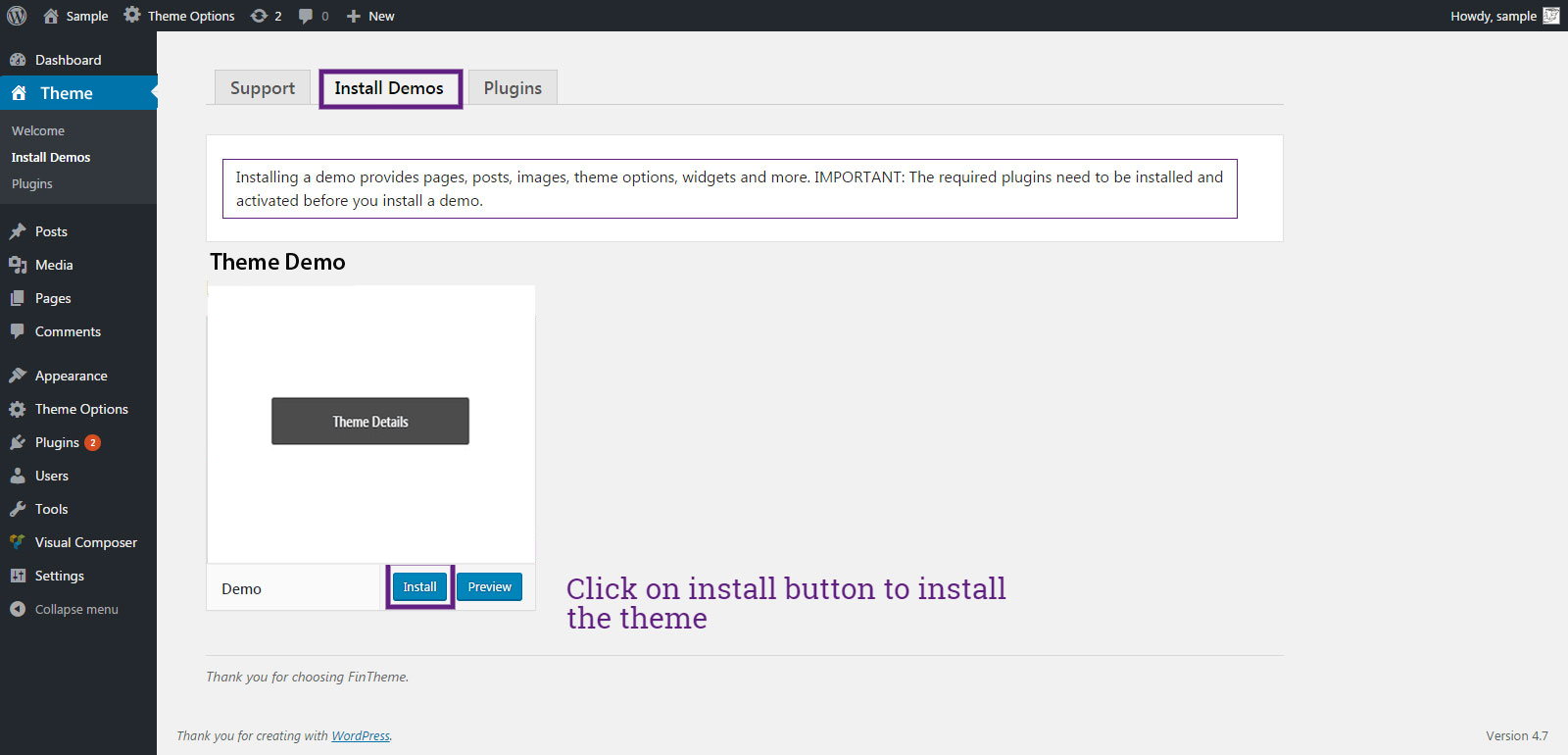This screenshot has width=1568, height=755.
Task: Click the WordPress logo icon
Action: pyautogui.click(x=17, y=16)
